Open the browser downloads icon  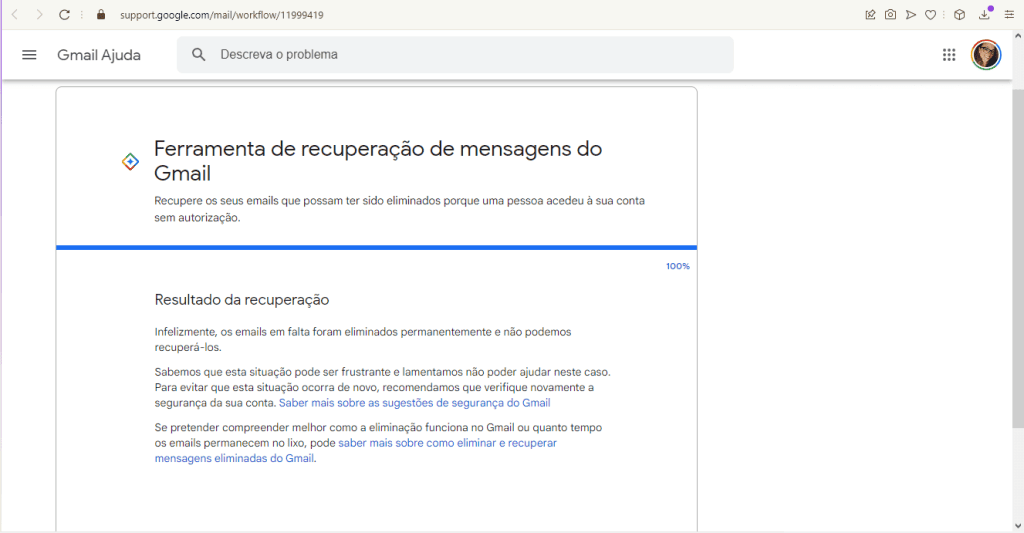pyautogui.click(x=985, y=14)
